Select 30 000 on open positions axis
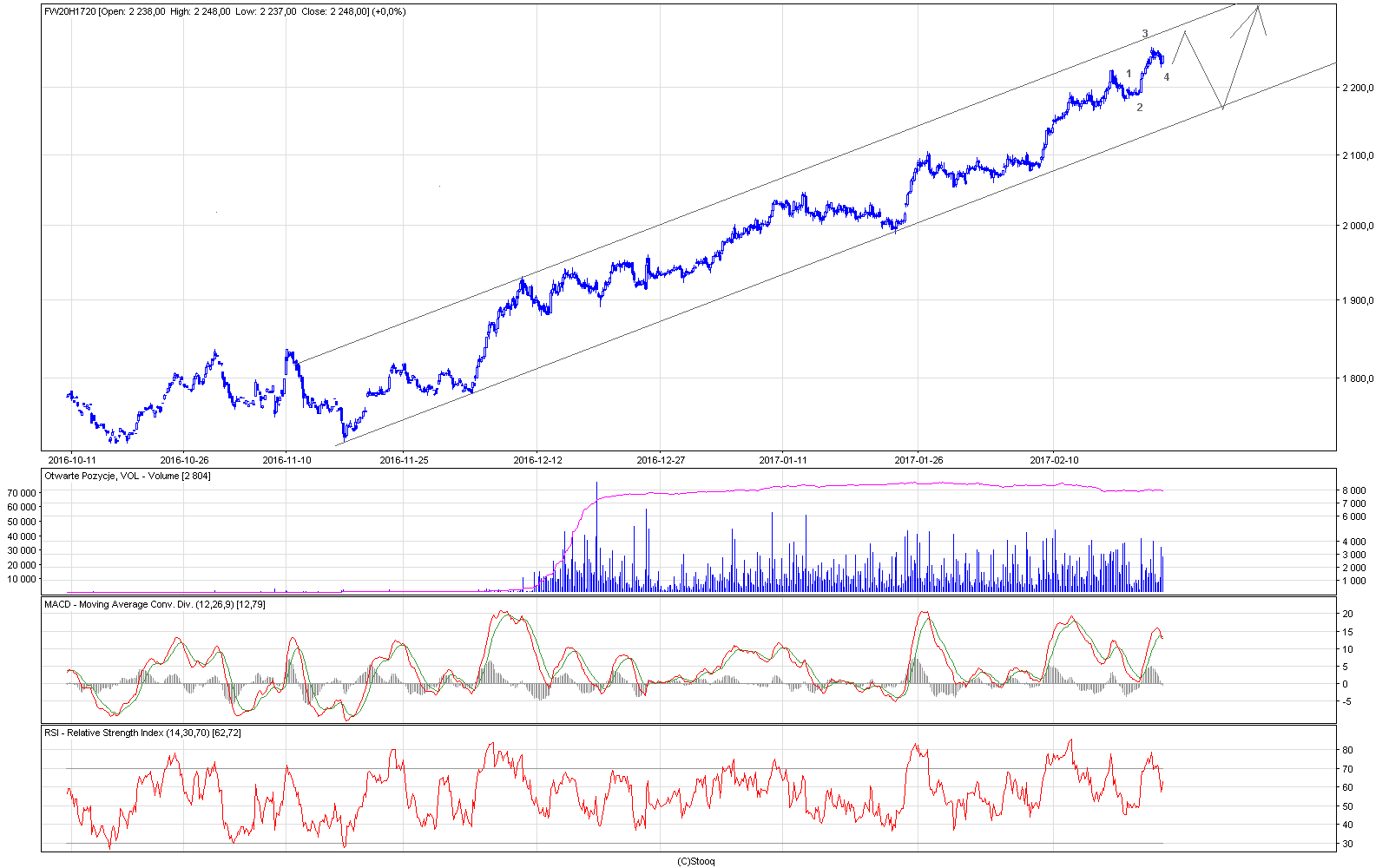 coord(21,550)
